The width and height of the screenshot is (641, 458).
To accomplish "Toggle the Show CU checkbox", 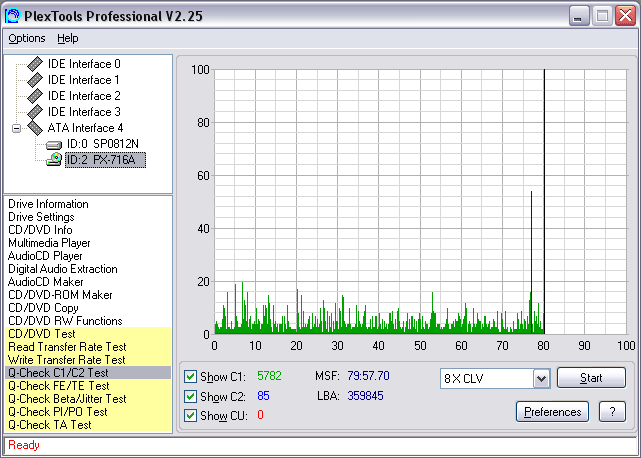I will [190, 415].
